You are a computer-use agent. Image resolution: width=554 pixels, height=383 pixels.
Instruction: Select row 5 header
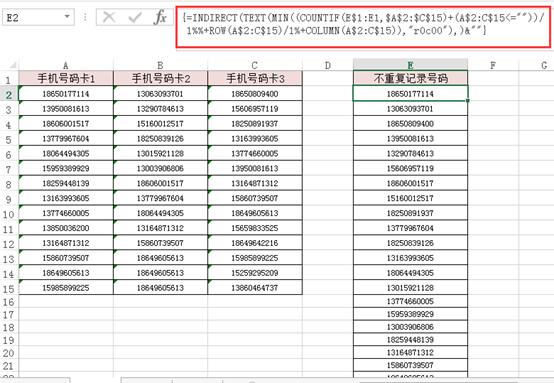click(x=8, y=139)
